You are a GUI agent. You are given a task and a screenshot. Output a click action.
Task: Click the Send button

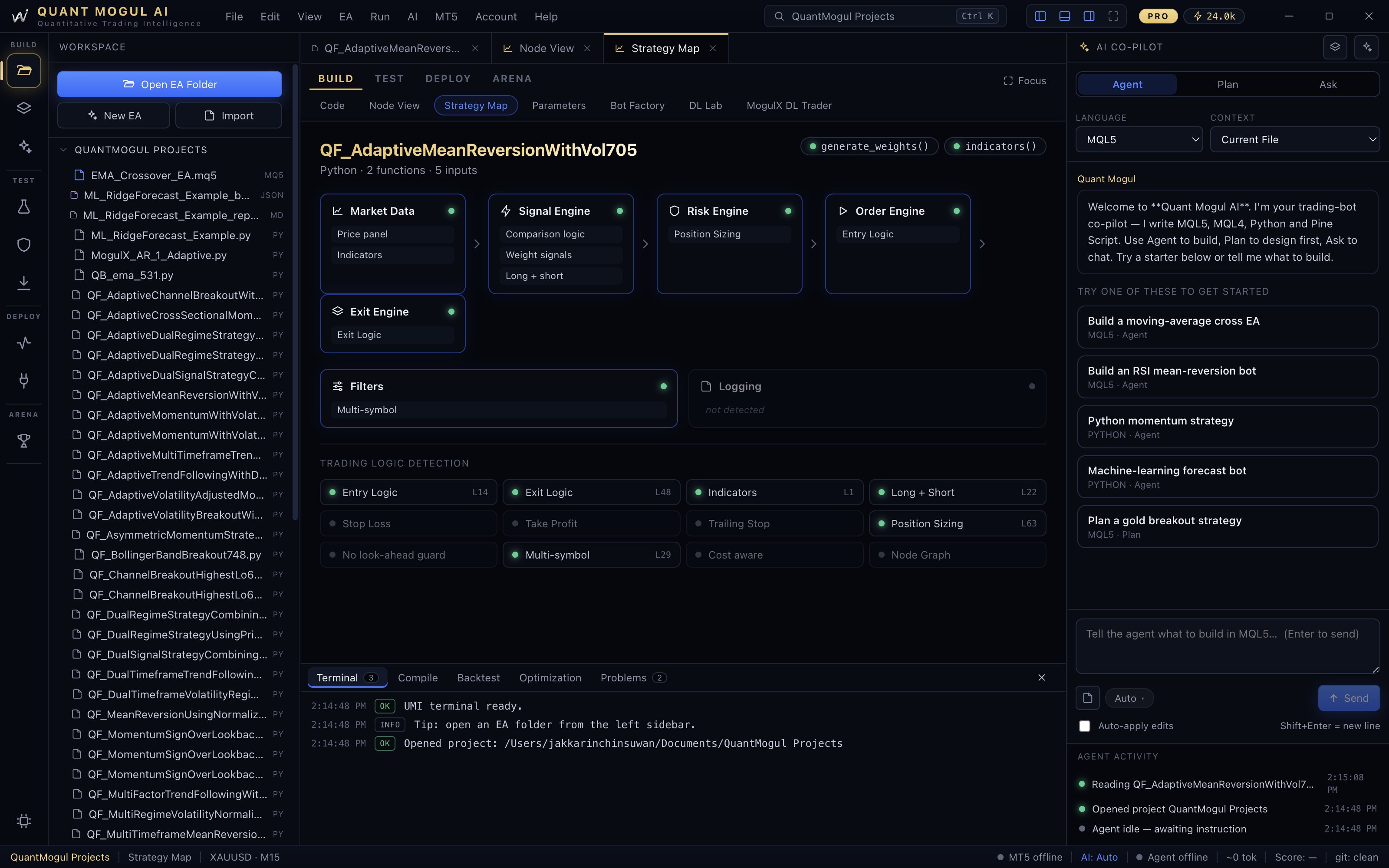pos(1349,698)
